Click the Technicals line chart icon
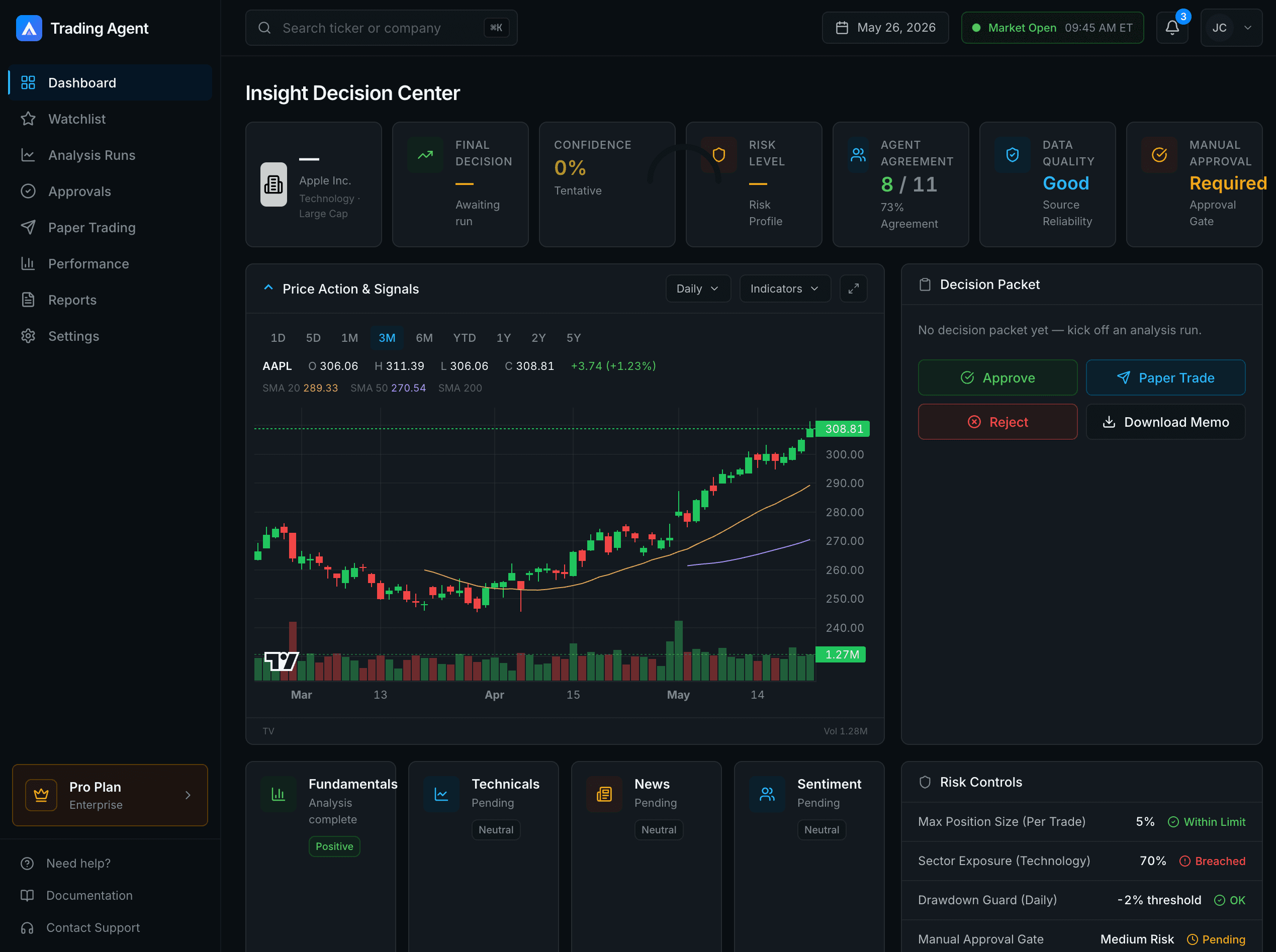The height and width of the screenshot is (952, 1276). [441, 794]
